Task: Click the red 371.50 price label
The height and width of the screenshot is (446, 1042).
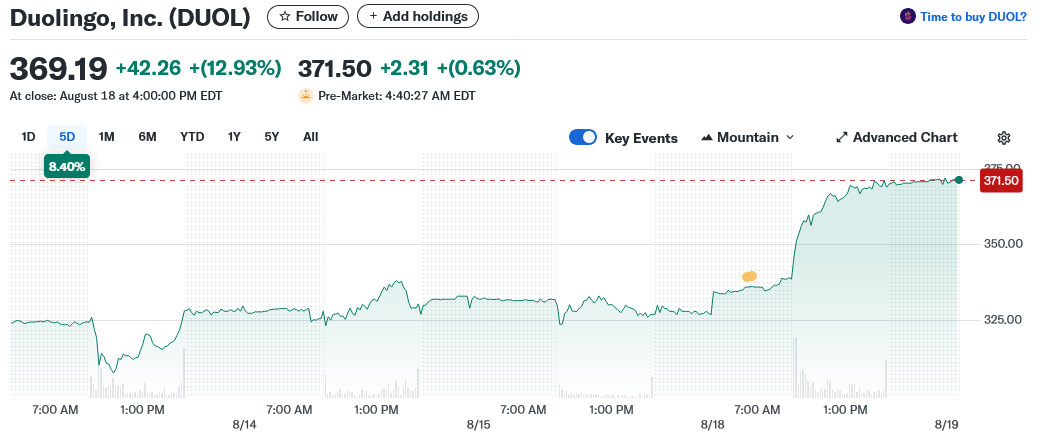Action: coord(1001,181)
